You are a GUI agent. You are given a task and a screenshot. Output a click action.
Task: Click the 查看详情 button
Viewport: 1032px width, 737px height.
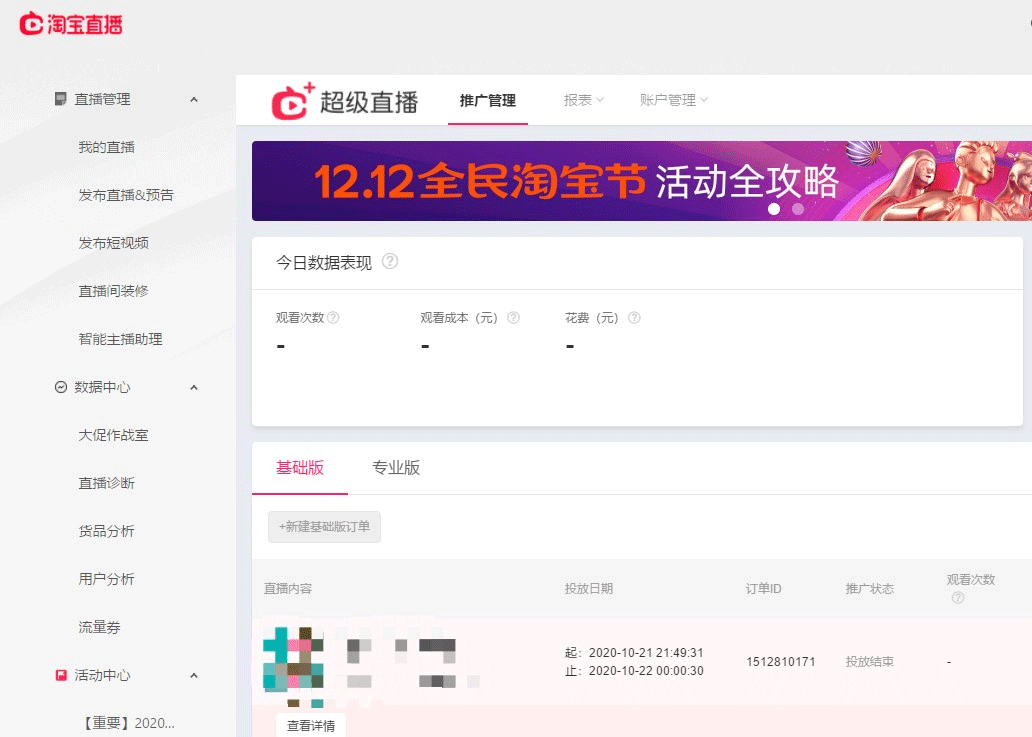(311, 725)
